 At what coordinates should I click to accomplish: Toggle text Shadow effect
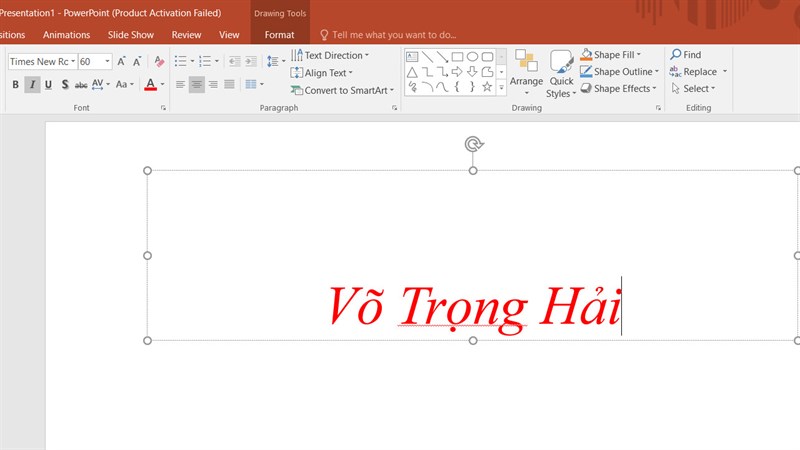click(x=65, y=85)
